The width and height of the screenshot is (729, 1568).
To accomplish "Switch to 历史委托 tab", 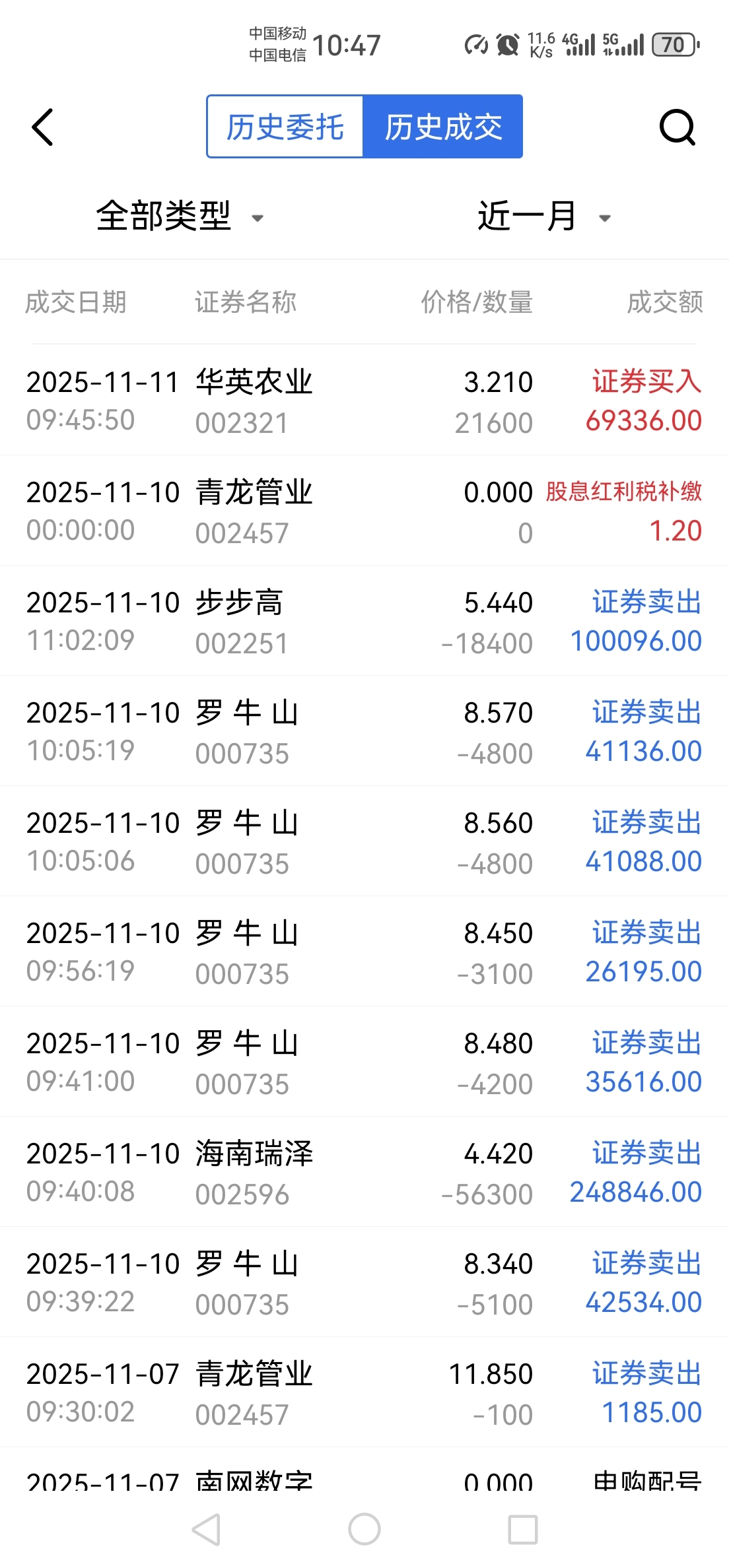I will pos(285,127).
